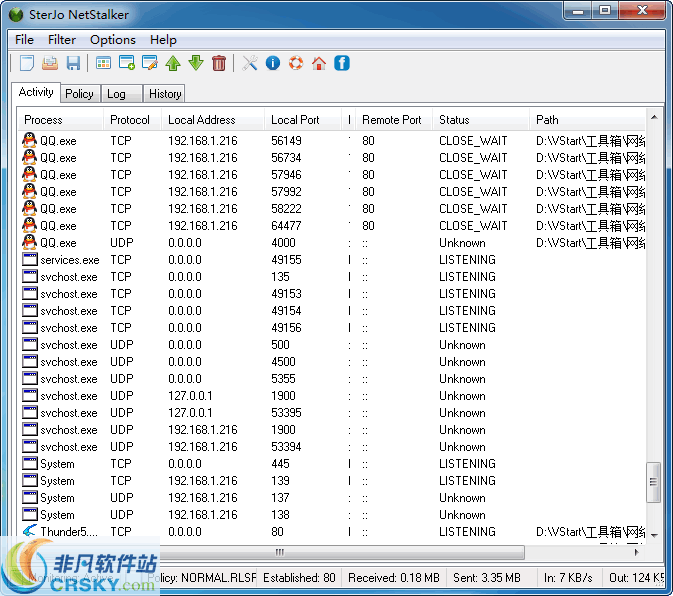The width and height of the screenshot is (673, 596).
Task: Open the File menu
Action: (24, 40)
